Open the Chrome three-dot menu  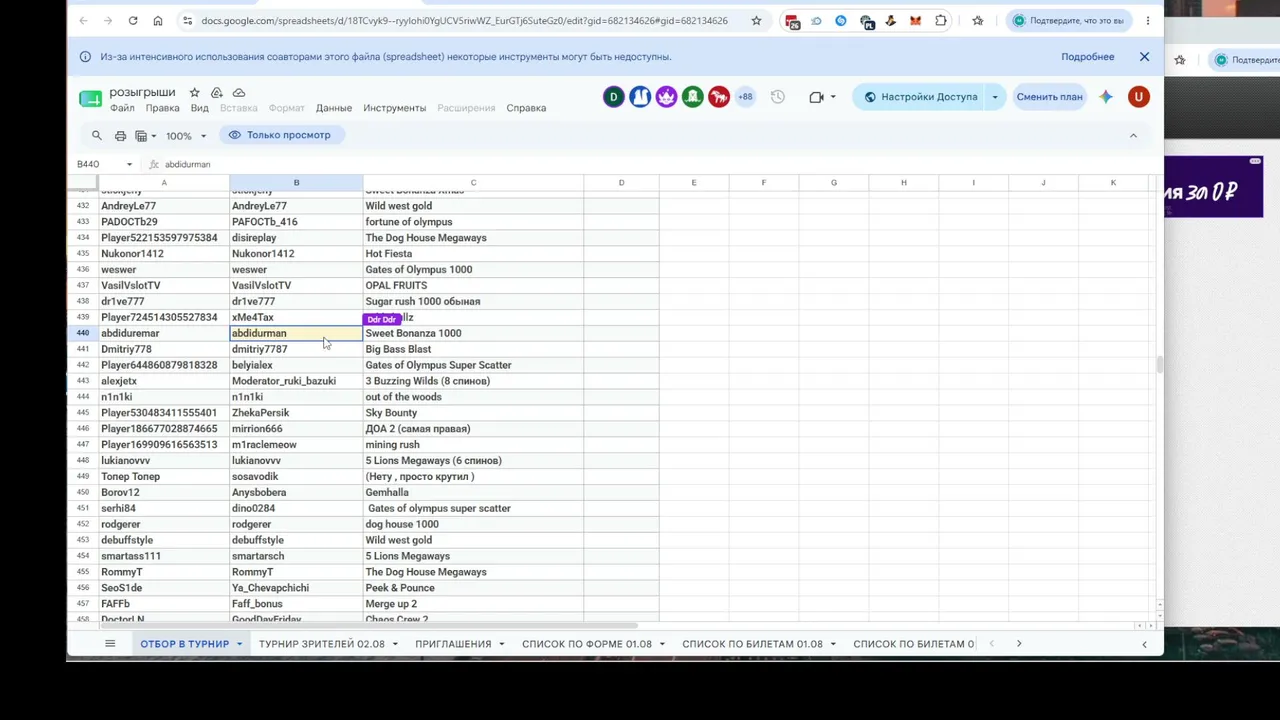(x=1148, y=20)
